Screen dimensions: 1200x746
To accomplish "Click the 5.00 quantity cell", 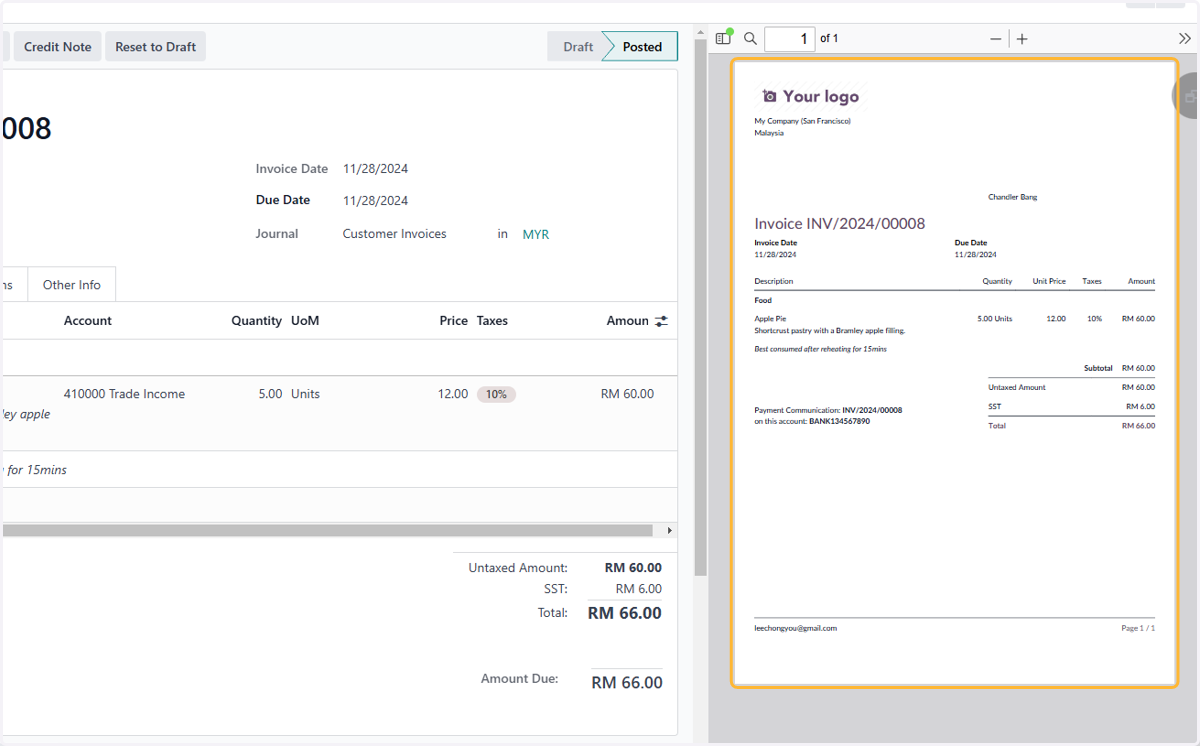I will point(270,394).
